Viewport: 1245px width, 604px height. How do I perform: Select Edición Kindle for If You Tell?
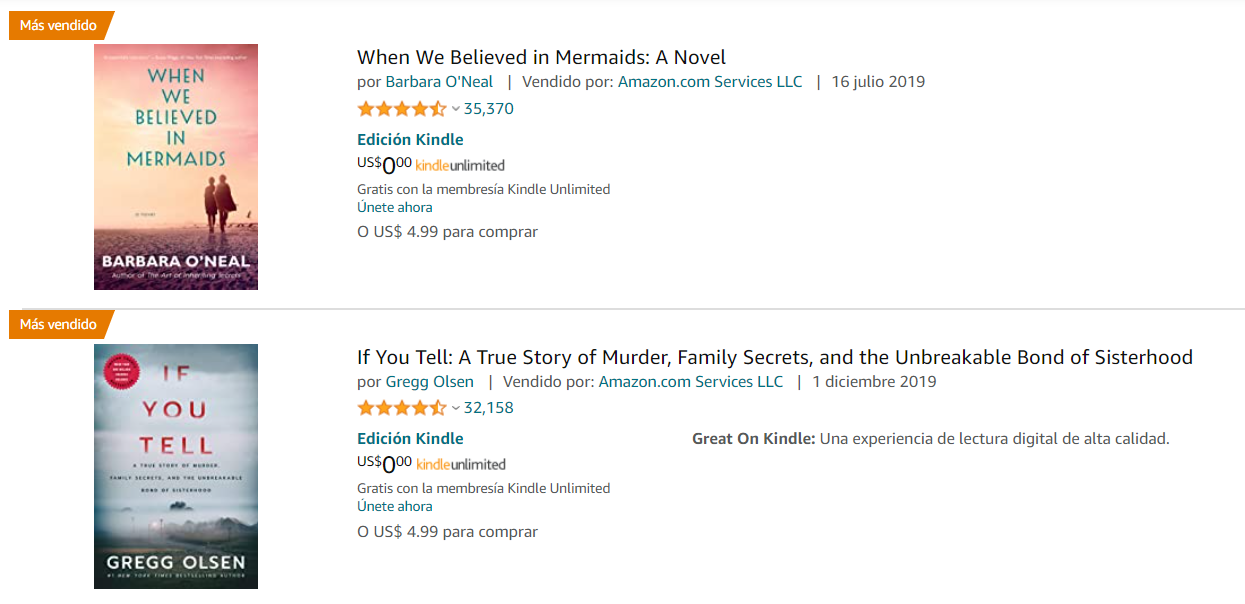pyautogui.click(x=410, y=438)
